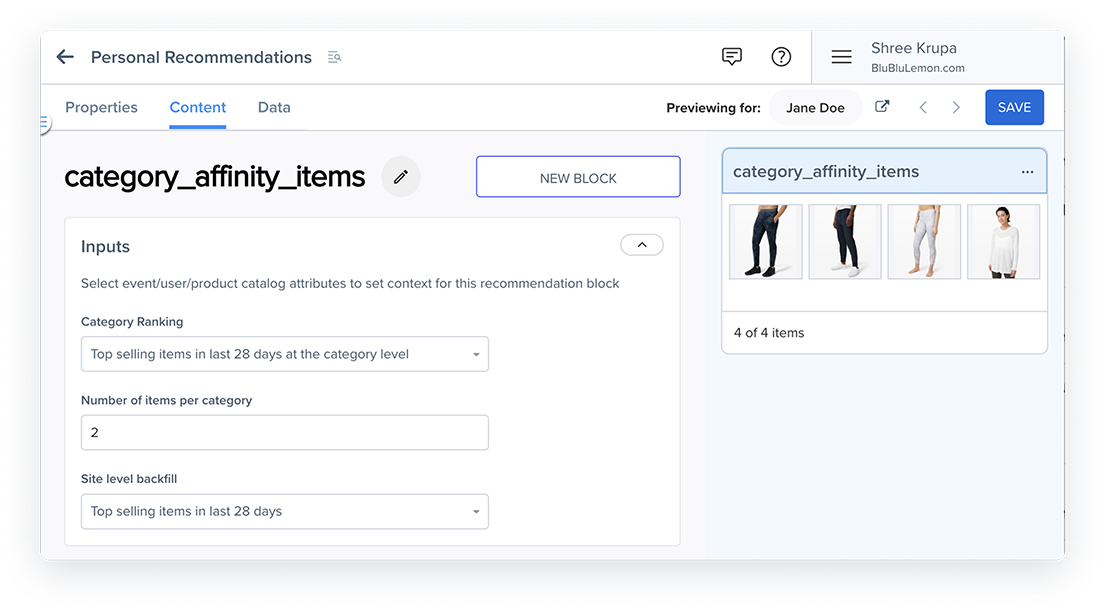Edit block name with pencil icon
This screenshot has width=1105, height=610.
[401, 177]
